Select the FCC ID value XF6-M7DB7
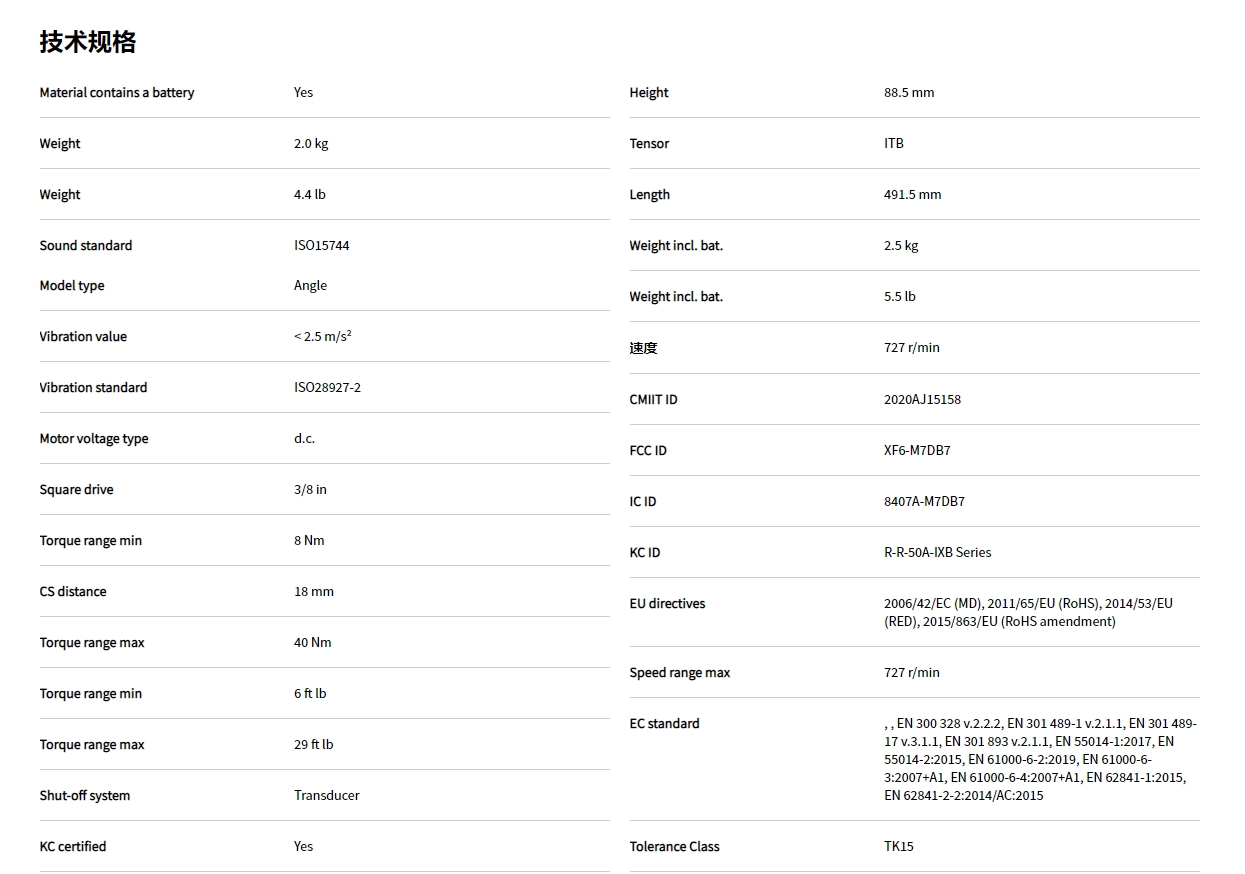The height and width of the screenshot is (874, 1245). pos(917,450)
